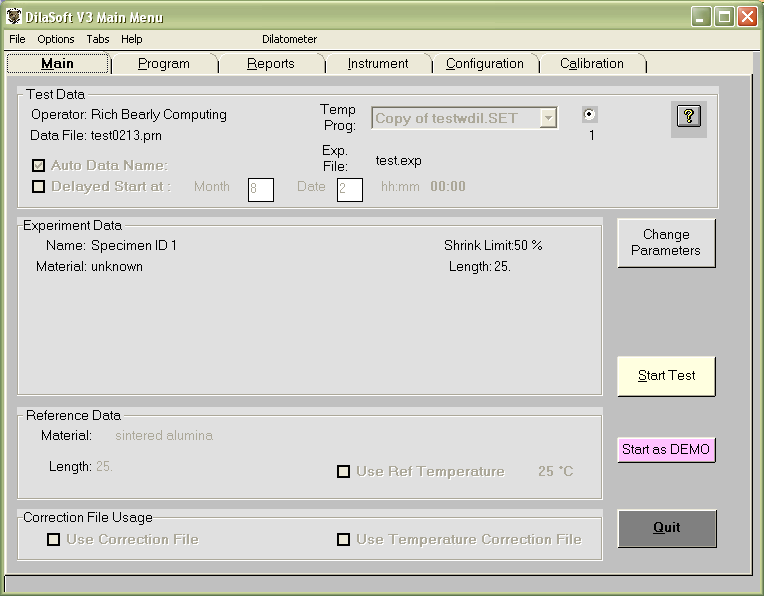Maximize the DilaSoft window

coord(724,17)
